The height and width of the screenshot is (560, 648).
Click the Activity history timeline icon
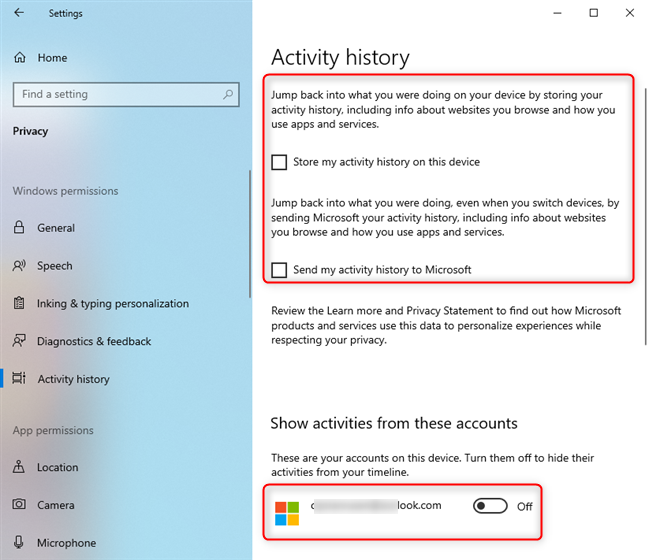19,378
